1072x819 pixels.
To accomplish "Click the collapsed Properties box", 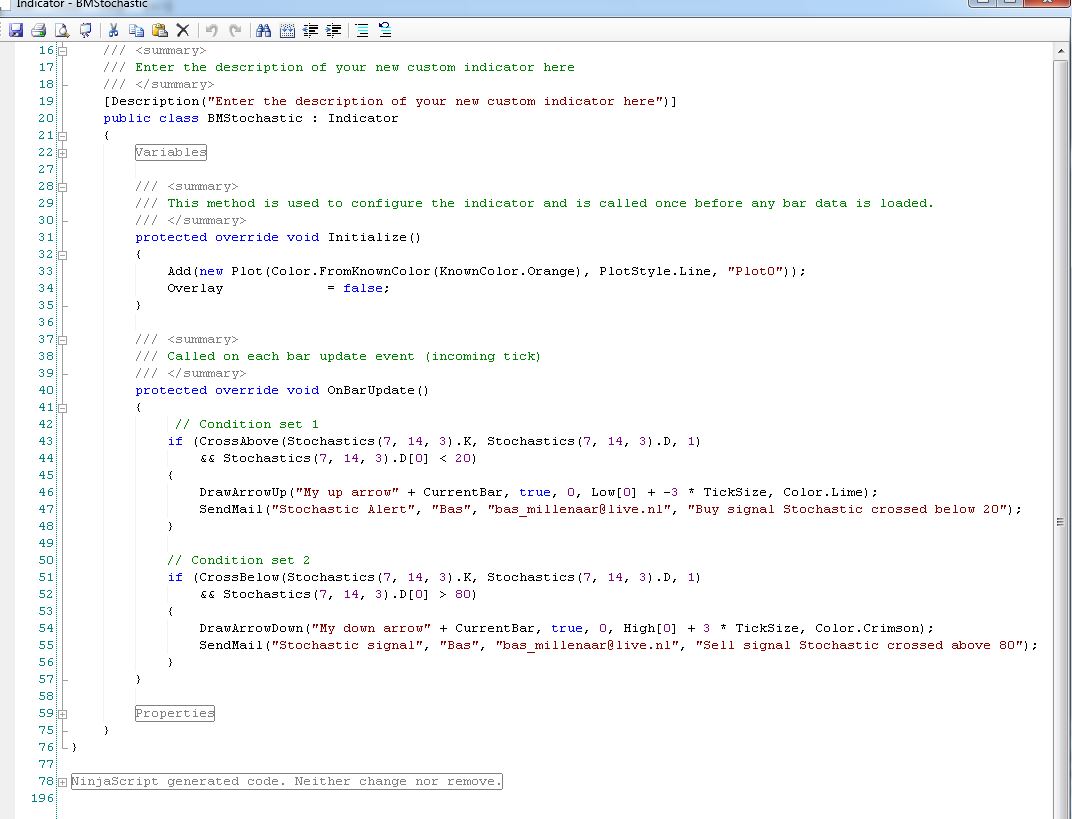I will pyautogui.click(x=175, y=714).
